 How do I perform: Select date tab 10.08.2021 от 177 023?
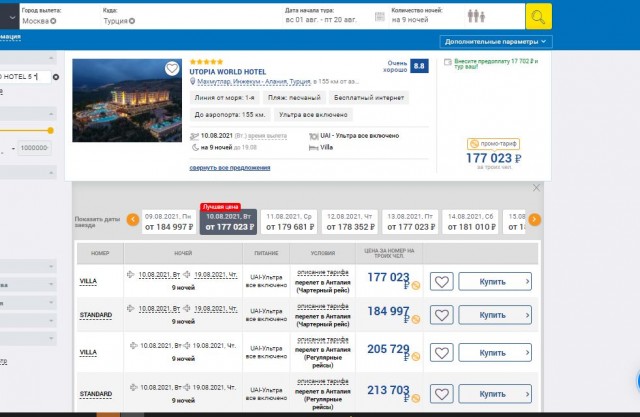[x=229, y=222]
